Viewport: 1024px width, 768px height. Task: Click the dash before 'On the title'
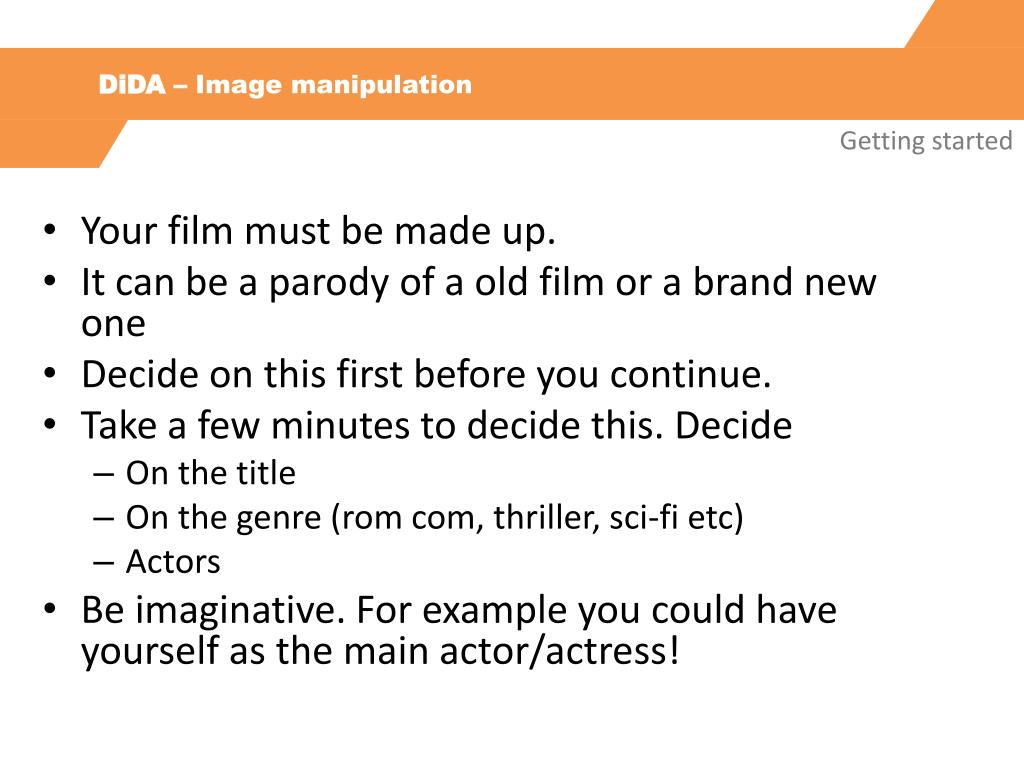104,474
